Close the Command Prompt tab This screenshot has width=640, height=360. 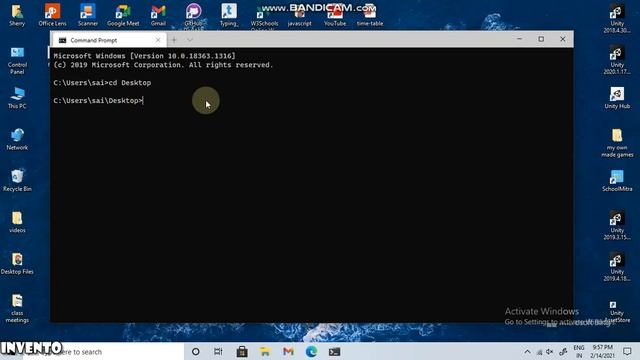click(x=158, y=40)
